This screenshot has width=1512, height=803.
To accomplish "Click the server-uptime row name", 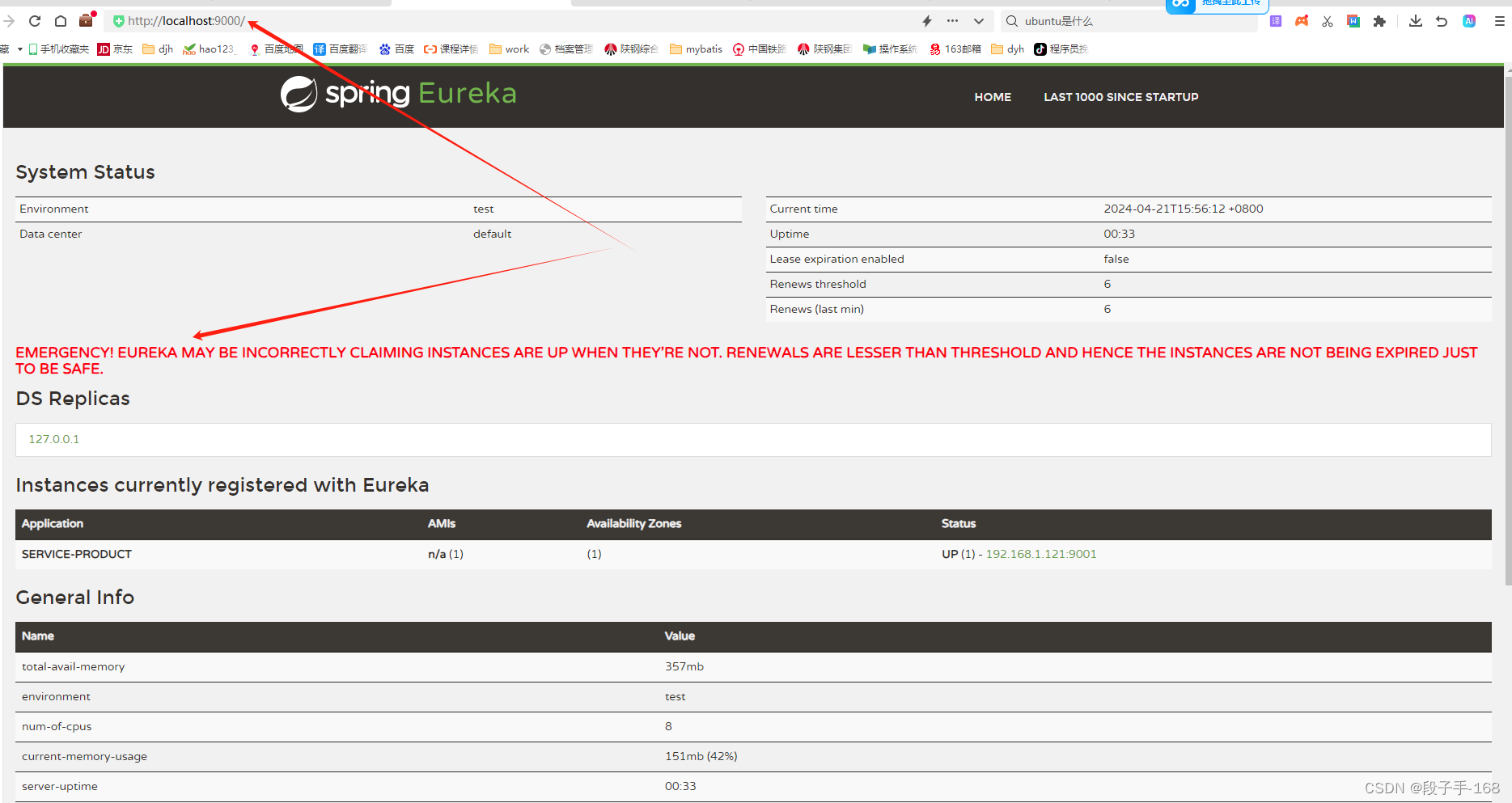I will click(x=60, y=786).
